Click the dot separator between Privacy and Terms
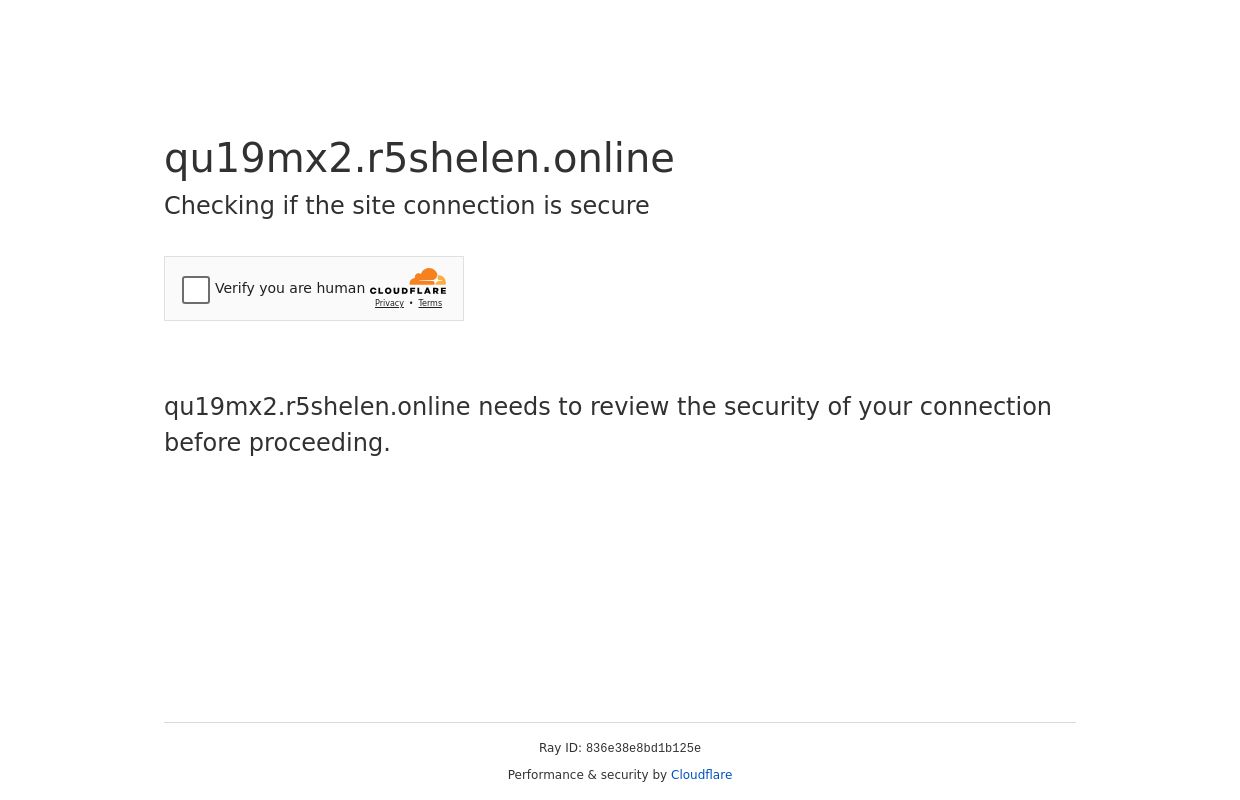 (x=411, y=304)
